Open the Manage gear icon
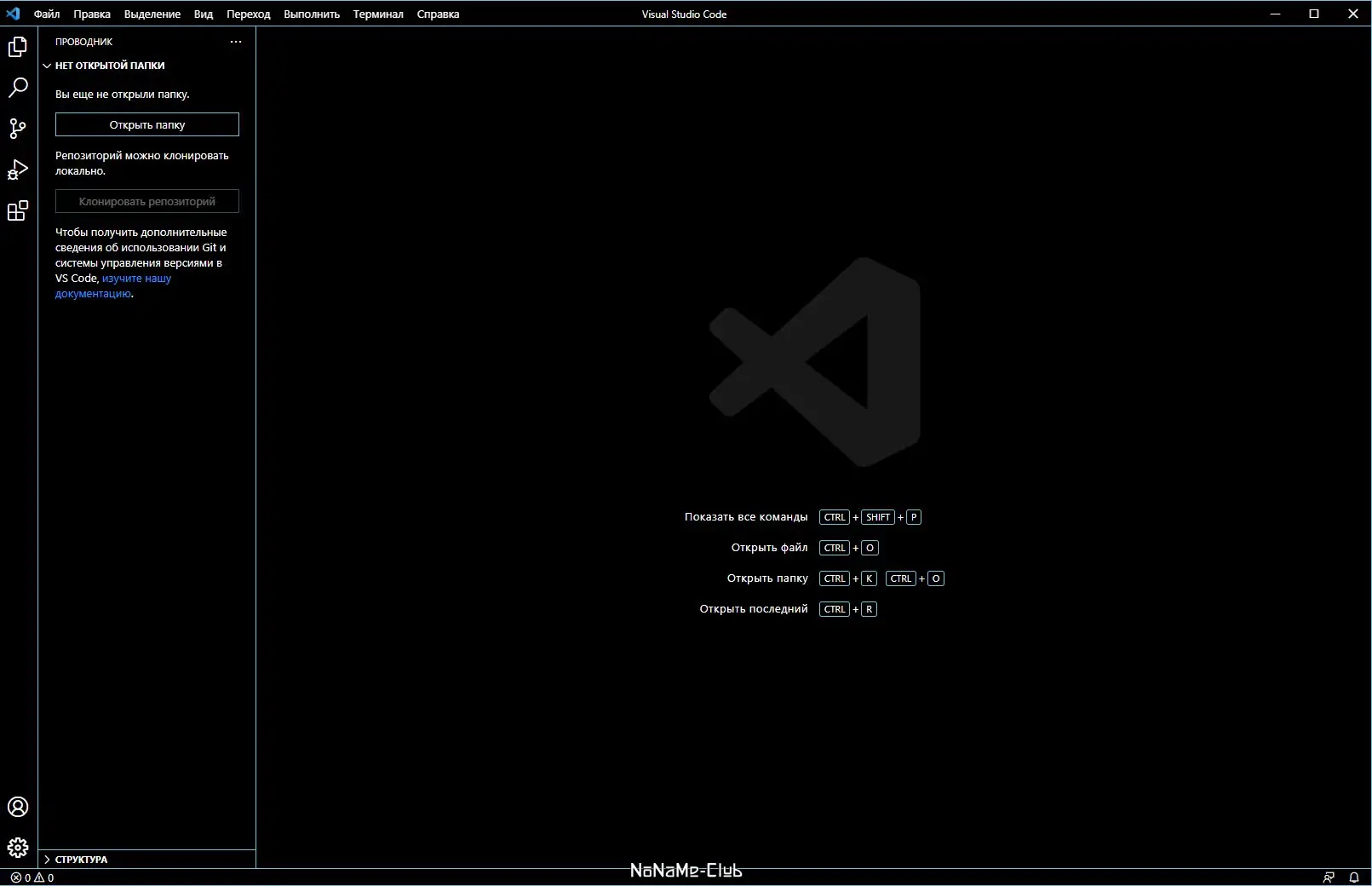 (x=18, y=848)
